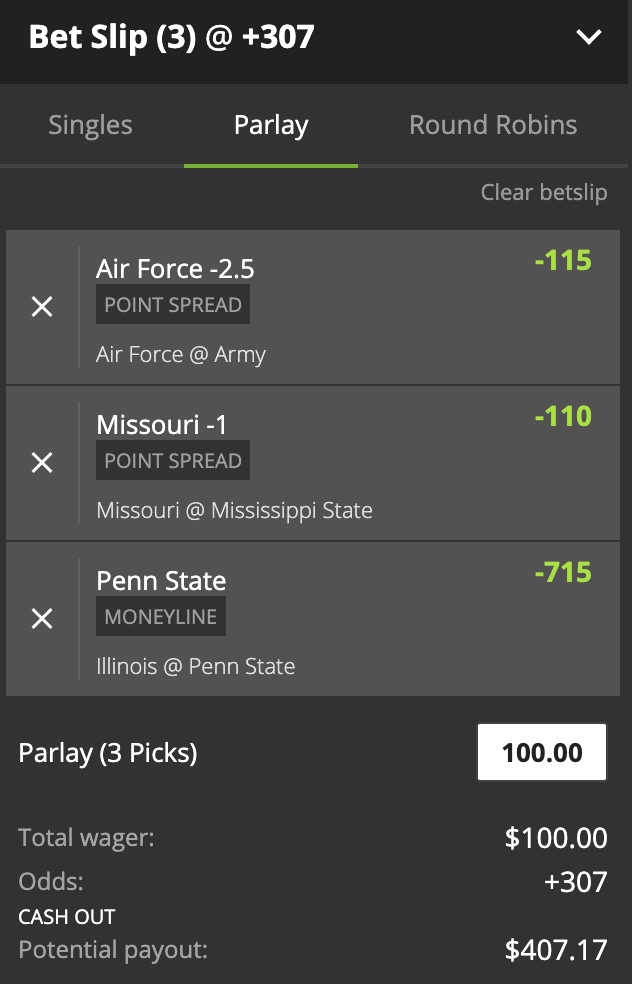Click the parlay wager amount field
Image resolution: width=632 pixels, height=984 pixels.
(x=542, y=752)
